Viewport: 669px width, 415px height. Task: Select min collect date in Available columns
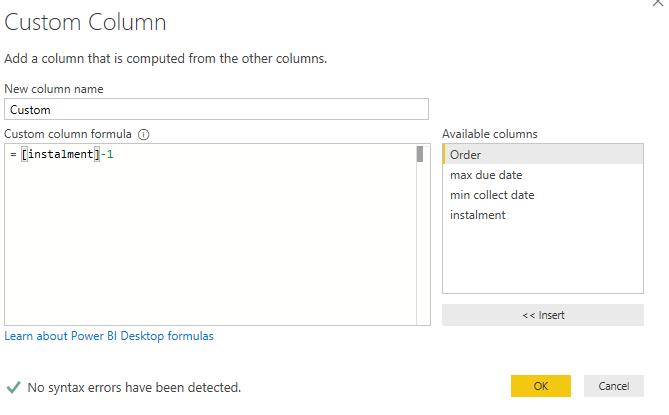click(x=543, y=195)
